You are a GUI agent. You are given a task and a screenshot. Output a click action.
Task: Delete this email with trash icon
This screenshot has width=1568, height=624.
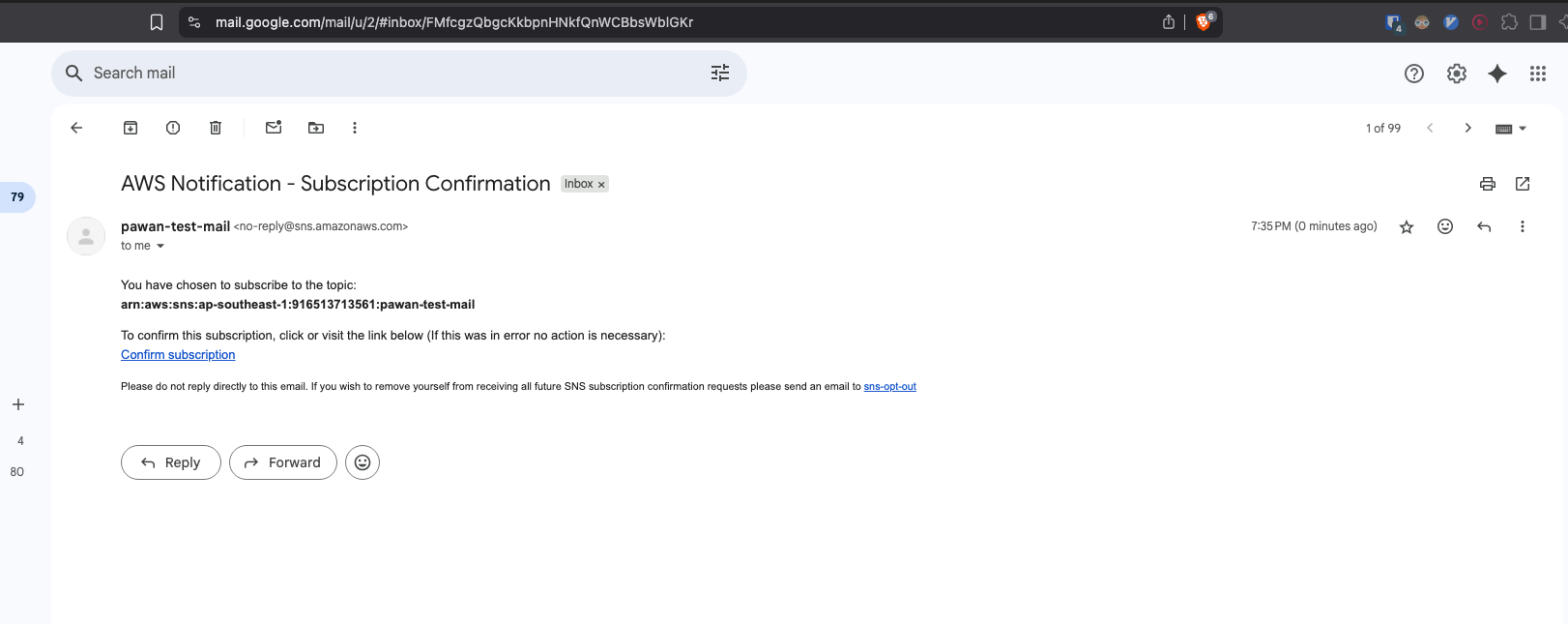[x=216, y=128]
